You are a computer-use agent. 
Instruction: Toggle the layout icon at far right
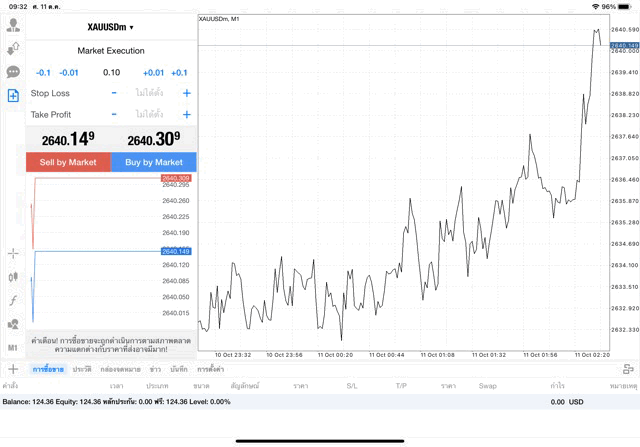click(x=628, y=369)
